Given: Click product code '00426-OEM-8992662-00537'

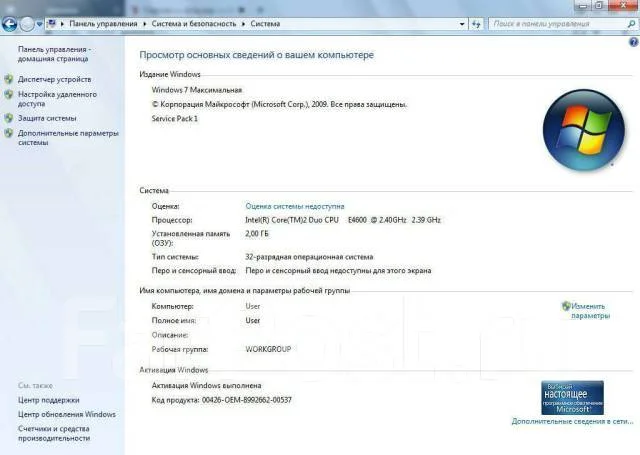Looking at the screenshot, I should coord(247,400).
